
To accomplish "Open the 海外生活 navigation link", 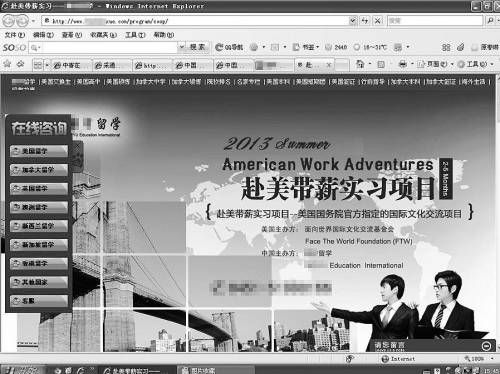I will tap(473, 82).
